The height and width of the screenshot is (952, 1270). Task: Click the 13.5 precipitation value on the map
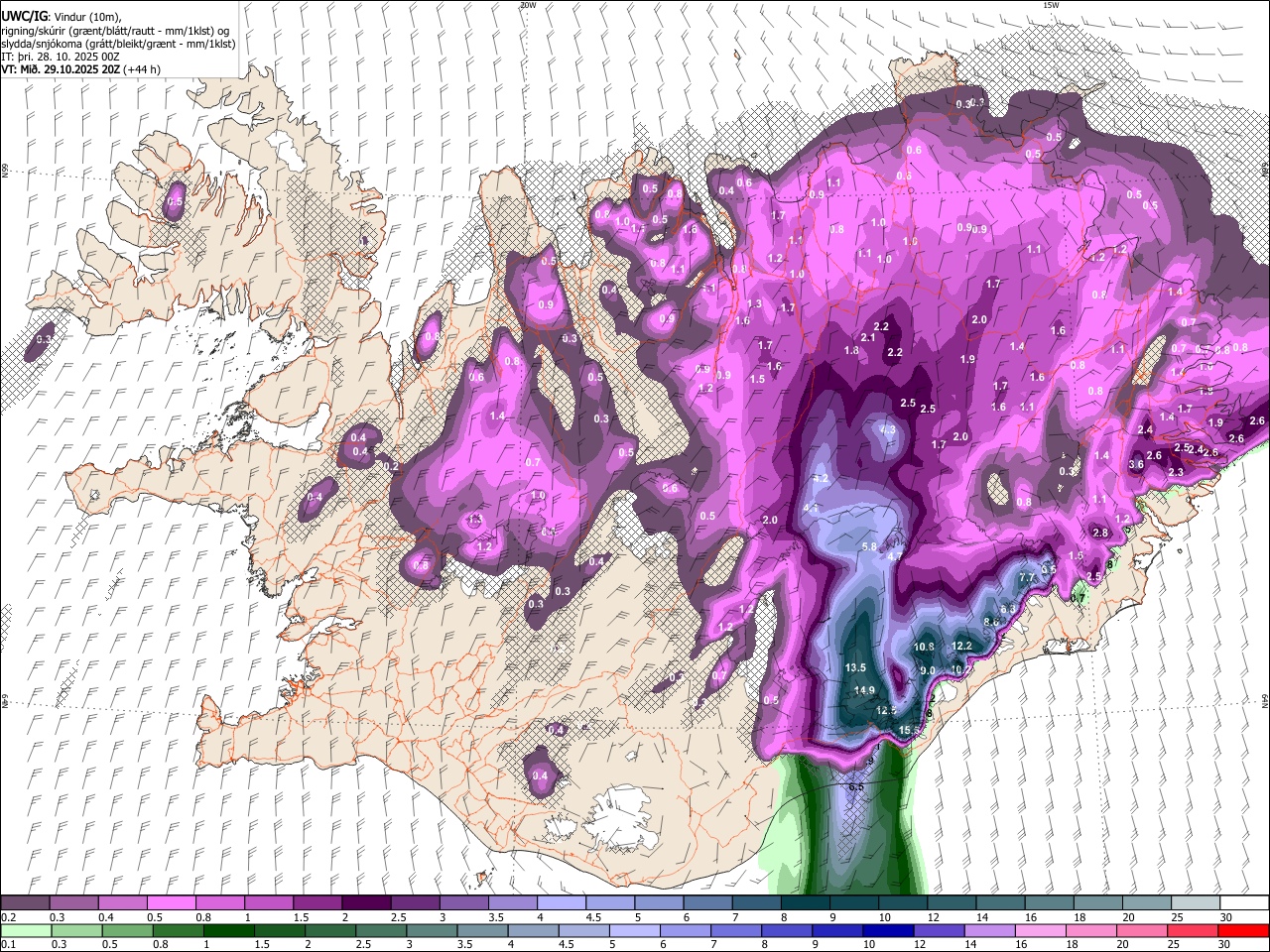click(855, 668)
